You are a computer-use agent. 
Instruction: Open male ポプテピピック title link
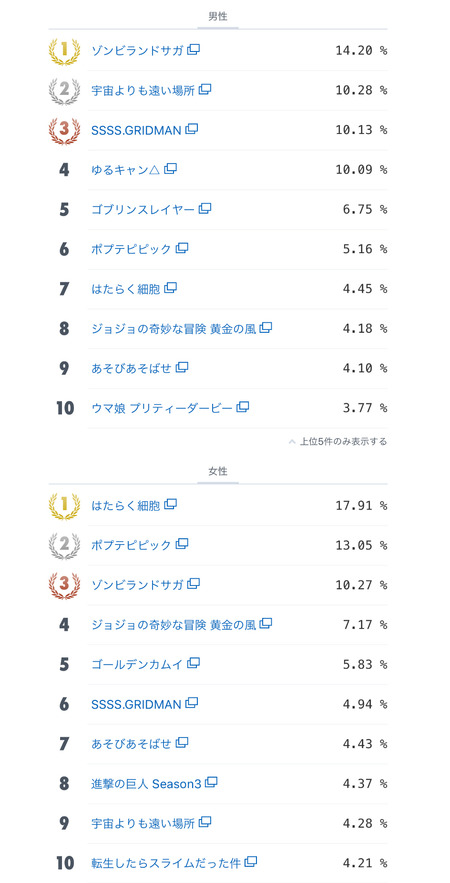tap(131, 248)
